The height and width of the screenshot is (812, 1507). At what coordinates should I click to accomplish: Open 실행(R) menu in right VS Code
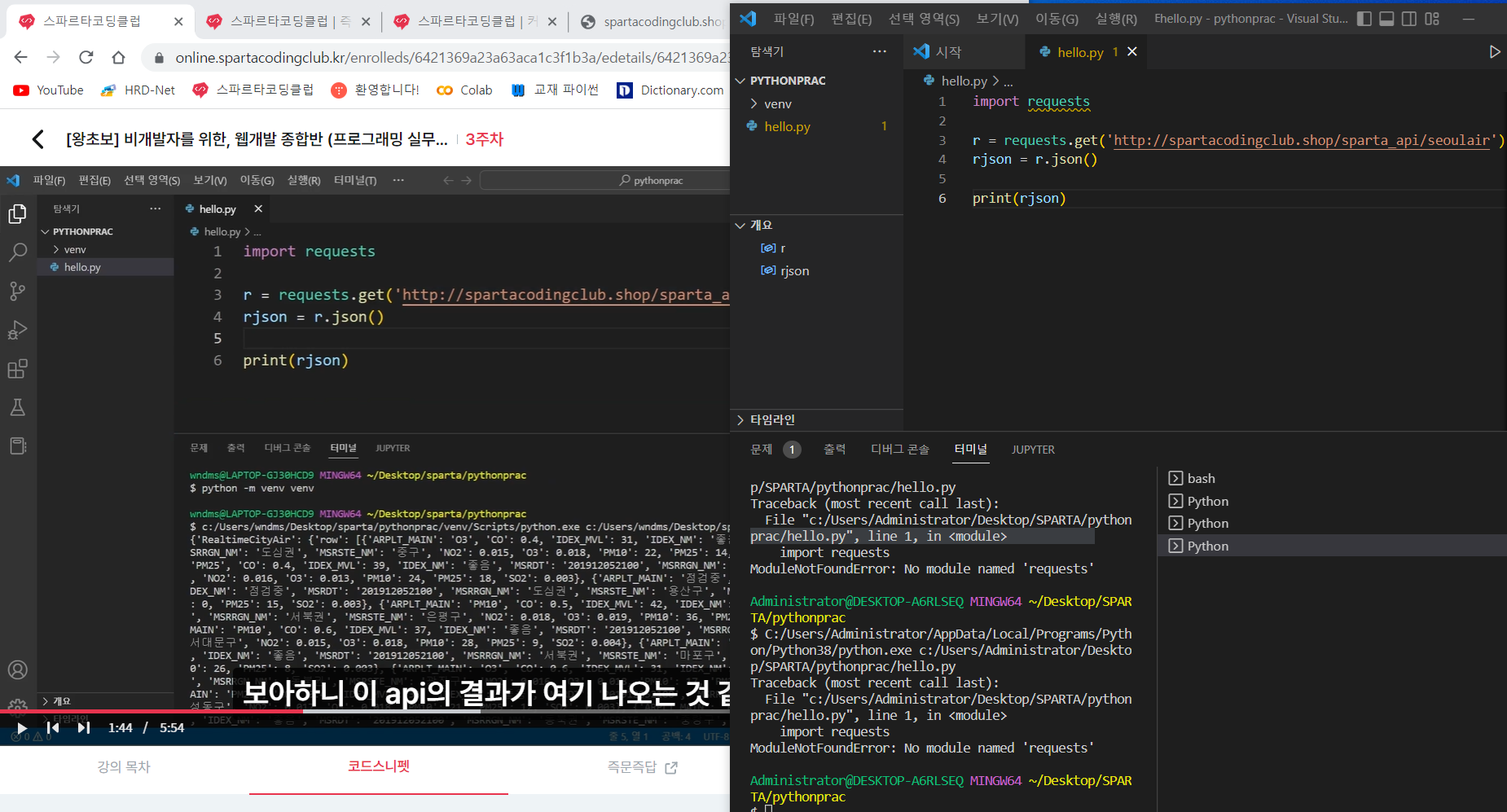coord(1116,19)
